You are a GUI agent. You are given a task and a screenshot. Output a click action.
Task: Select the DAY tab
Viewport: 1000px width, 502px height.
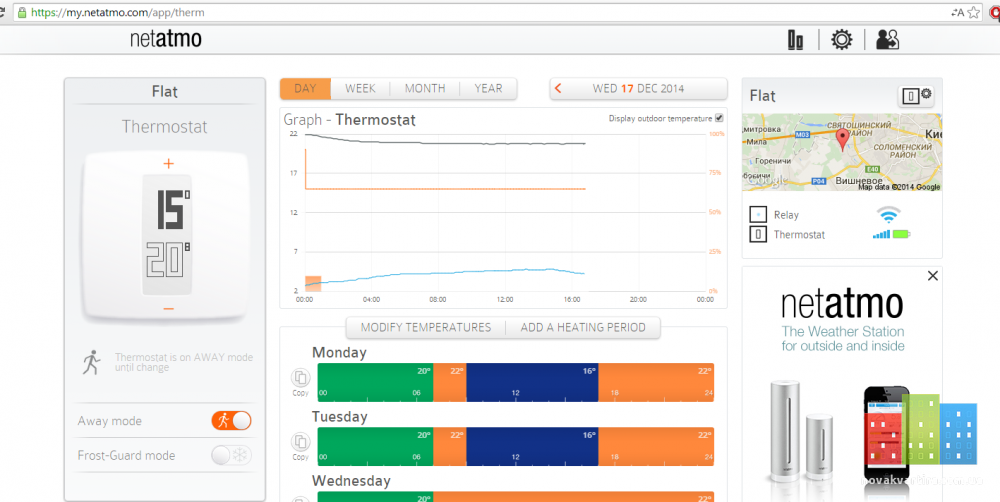tap(305, 89)
